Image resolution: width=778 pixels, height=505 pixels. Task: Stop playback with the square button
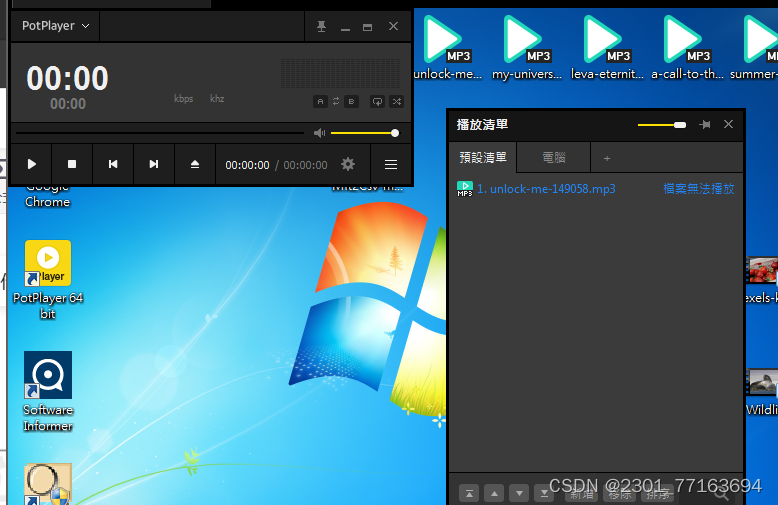[72, 164]
